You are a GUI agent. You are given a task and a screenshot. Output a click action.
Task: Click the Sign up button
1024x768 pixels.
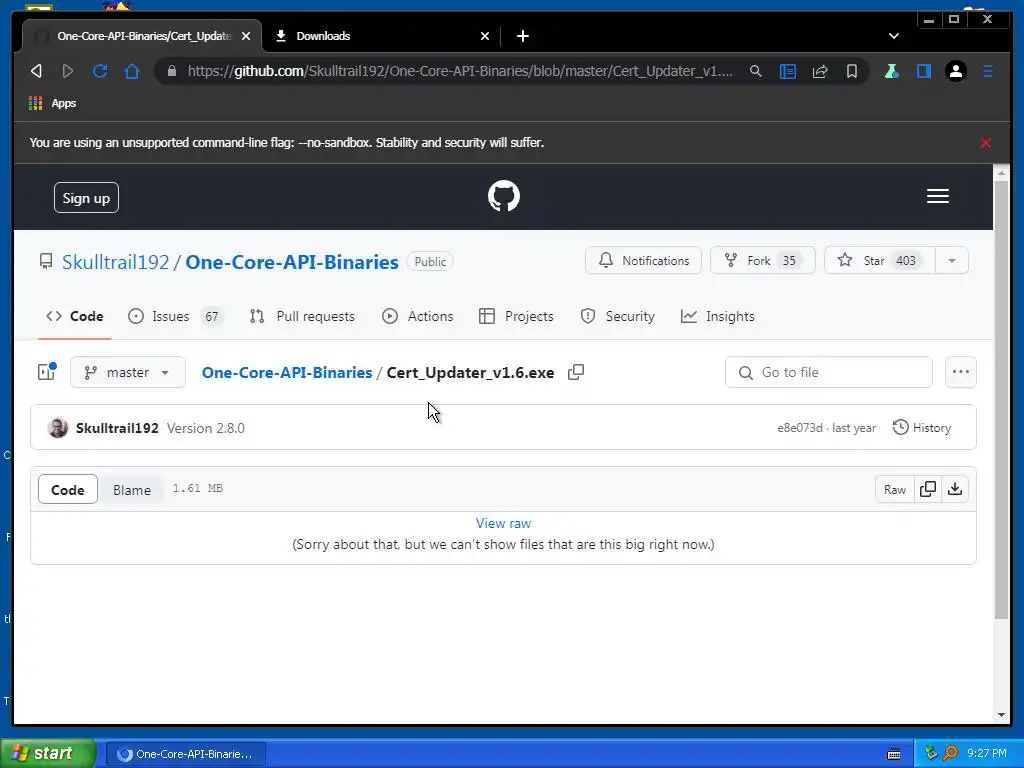tap(86, 198)
